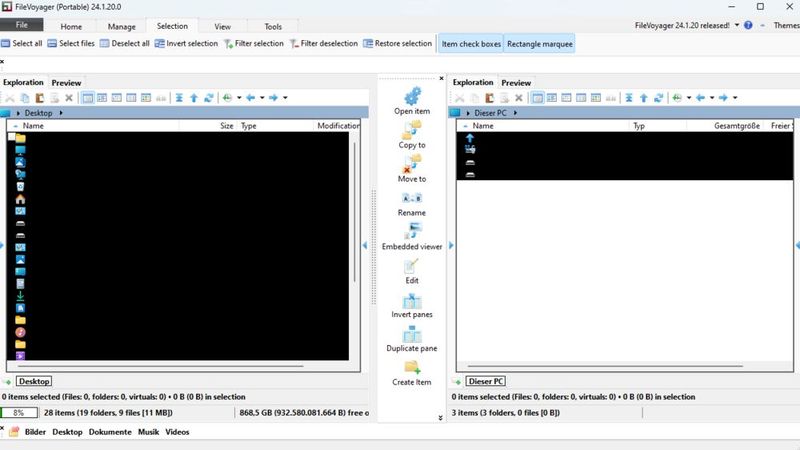800x450 pixels.
Task: Click the 8% disk usage bar
Action: point(19,413)
